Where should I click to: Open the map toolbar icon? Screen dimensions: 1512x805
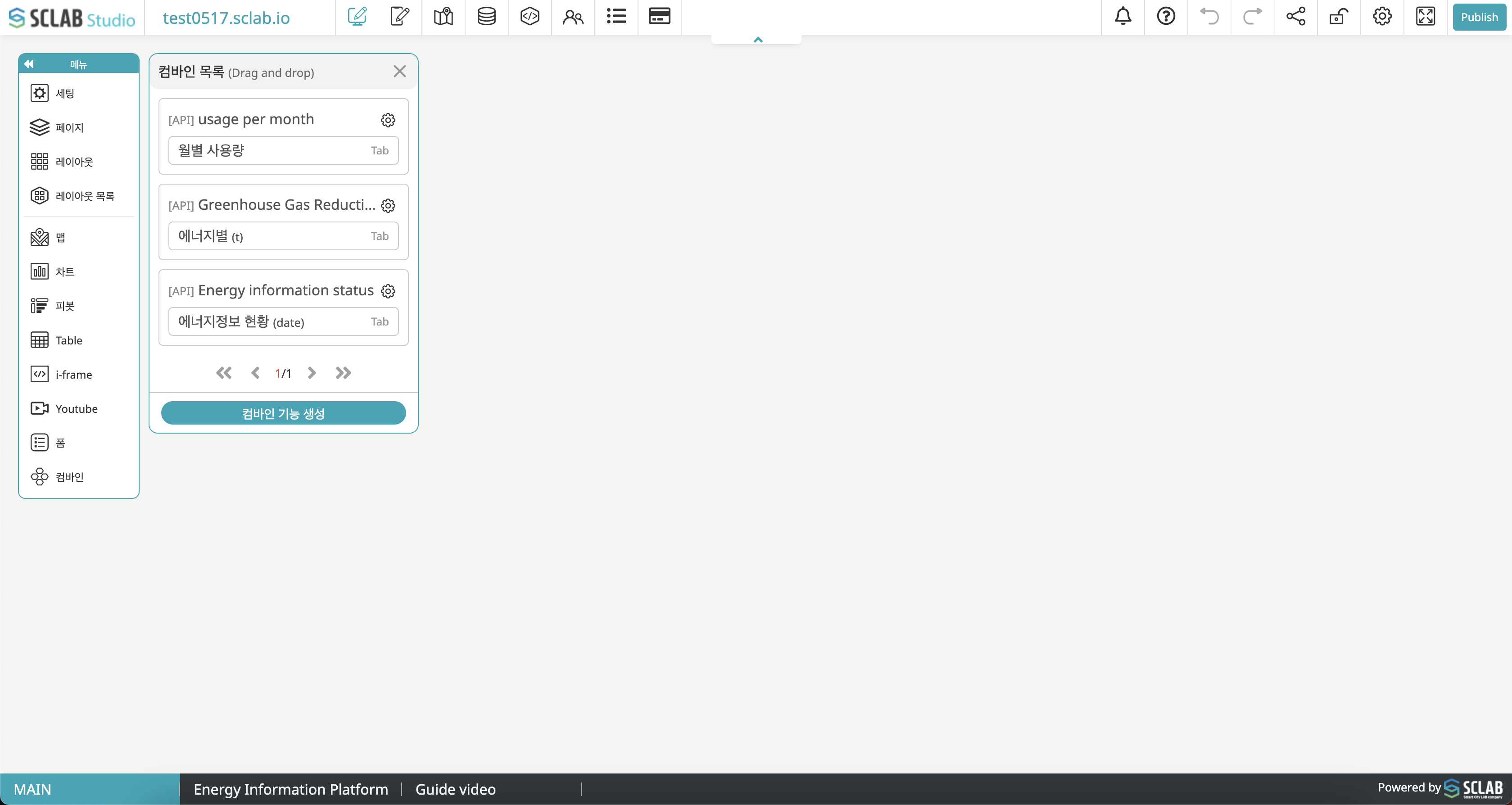[x=443, y=16]
